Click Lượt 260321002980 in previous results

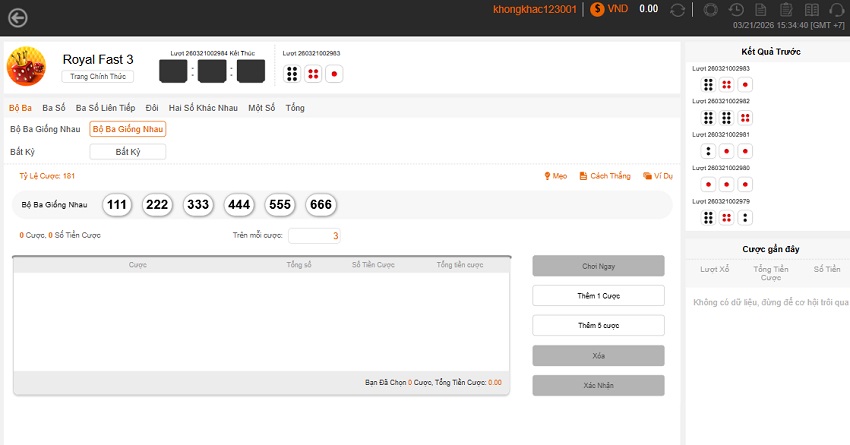(721, 168)
